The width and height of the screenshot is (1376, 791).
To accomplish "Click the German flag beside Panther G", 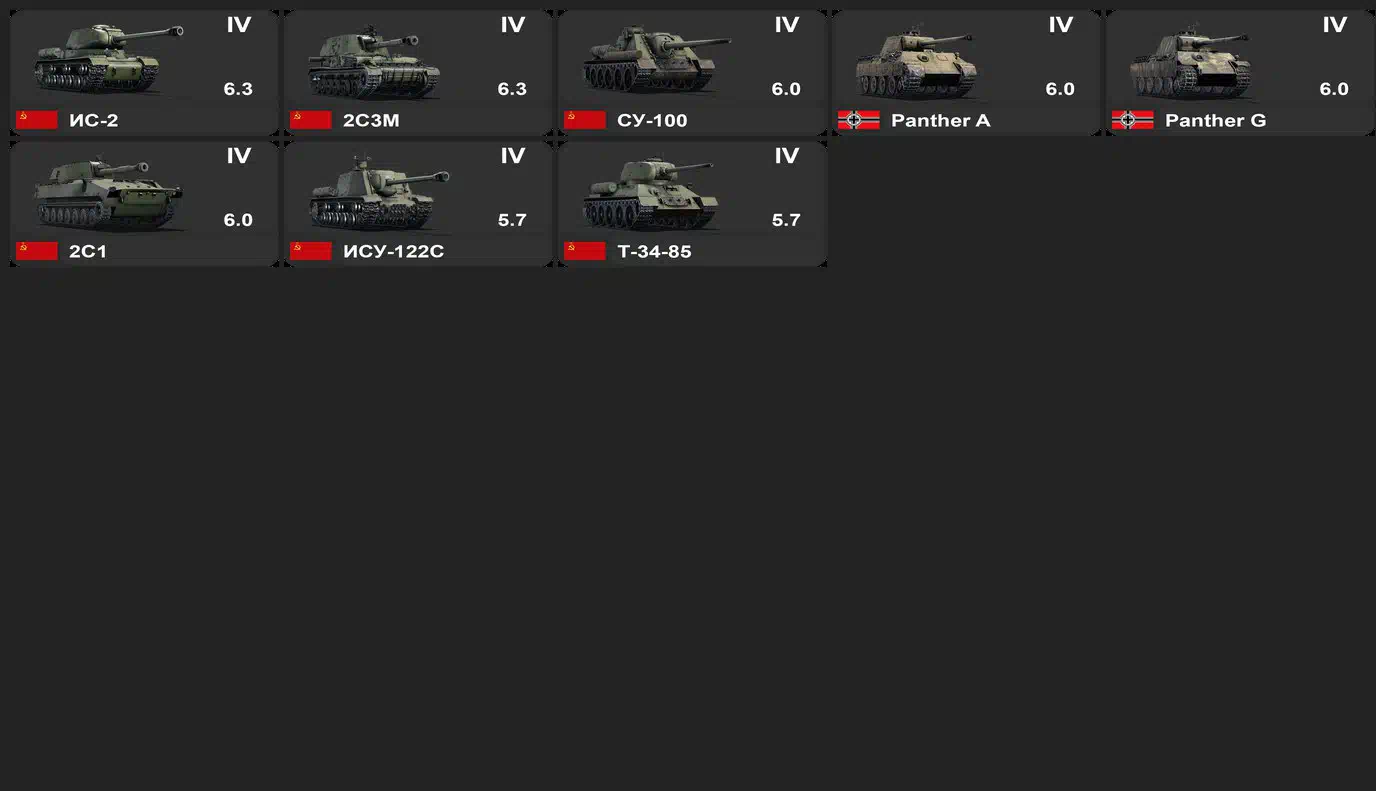I will click(1133, 120).
